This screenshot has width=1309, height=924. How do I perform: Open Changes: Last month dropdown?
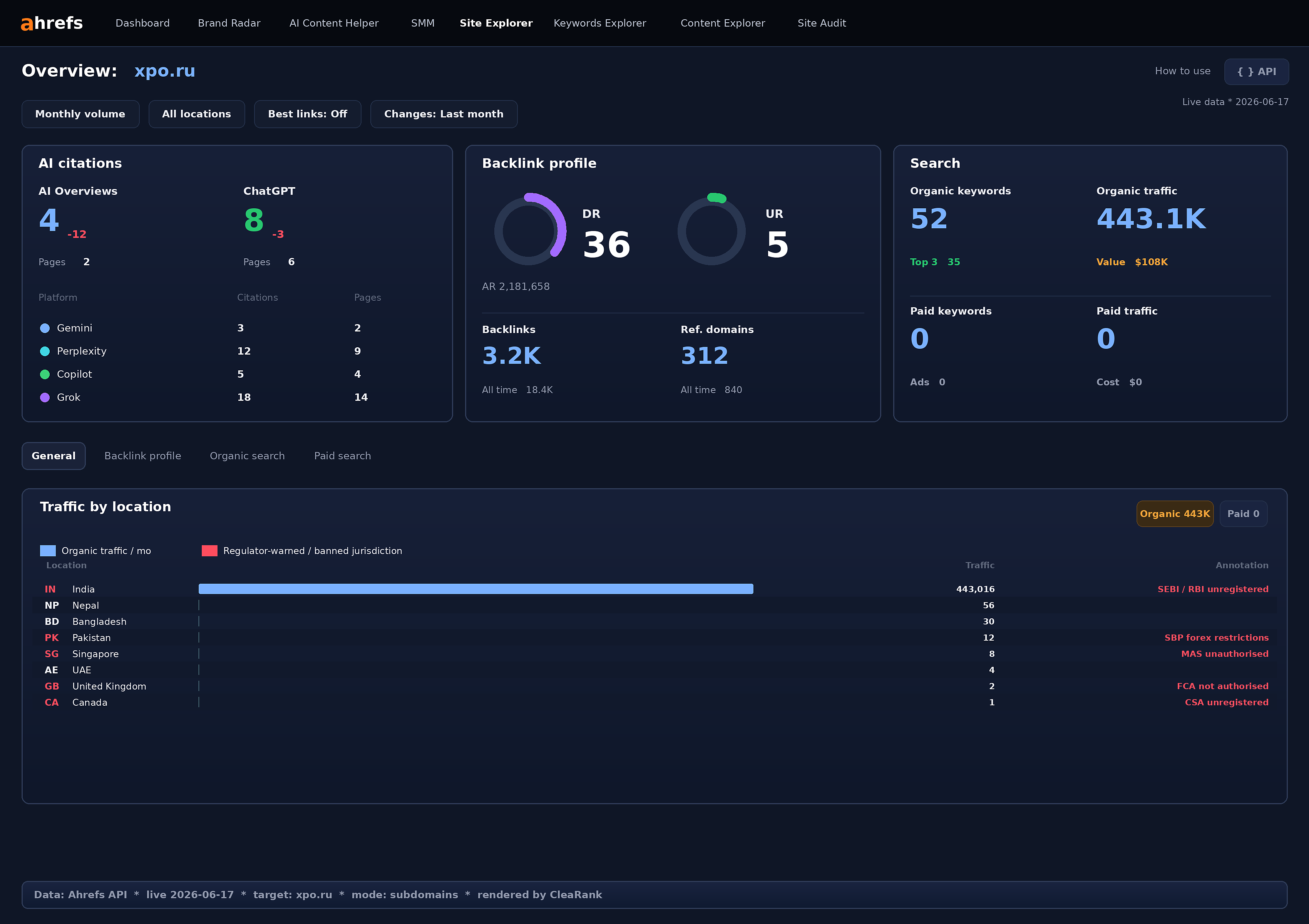pyautogui.click(x=444, y=114)
